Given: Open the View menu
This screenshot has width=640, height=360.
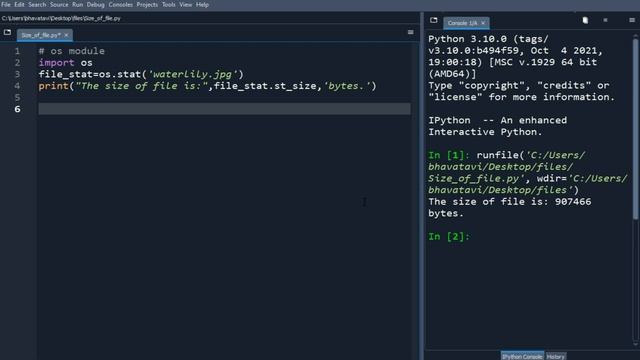Looking at the screenshot, I should pyautogui.click(x=186, y=5).
